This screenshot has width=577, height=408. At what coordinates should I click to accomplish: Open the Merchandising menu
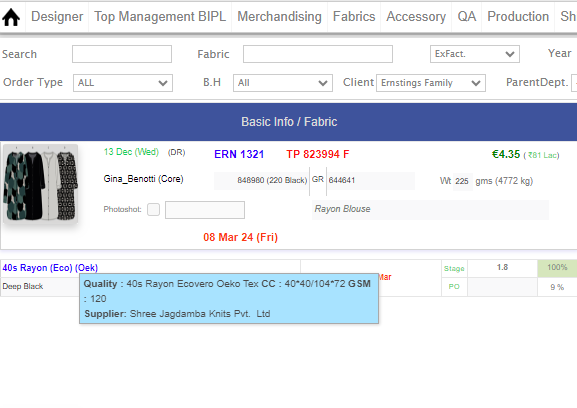[279, 17]
